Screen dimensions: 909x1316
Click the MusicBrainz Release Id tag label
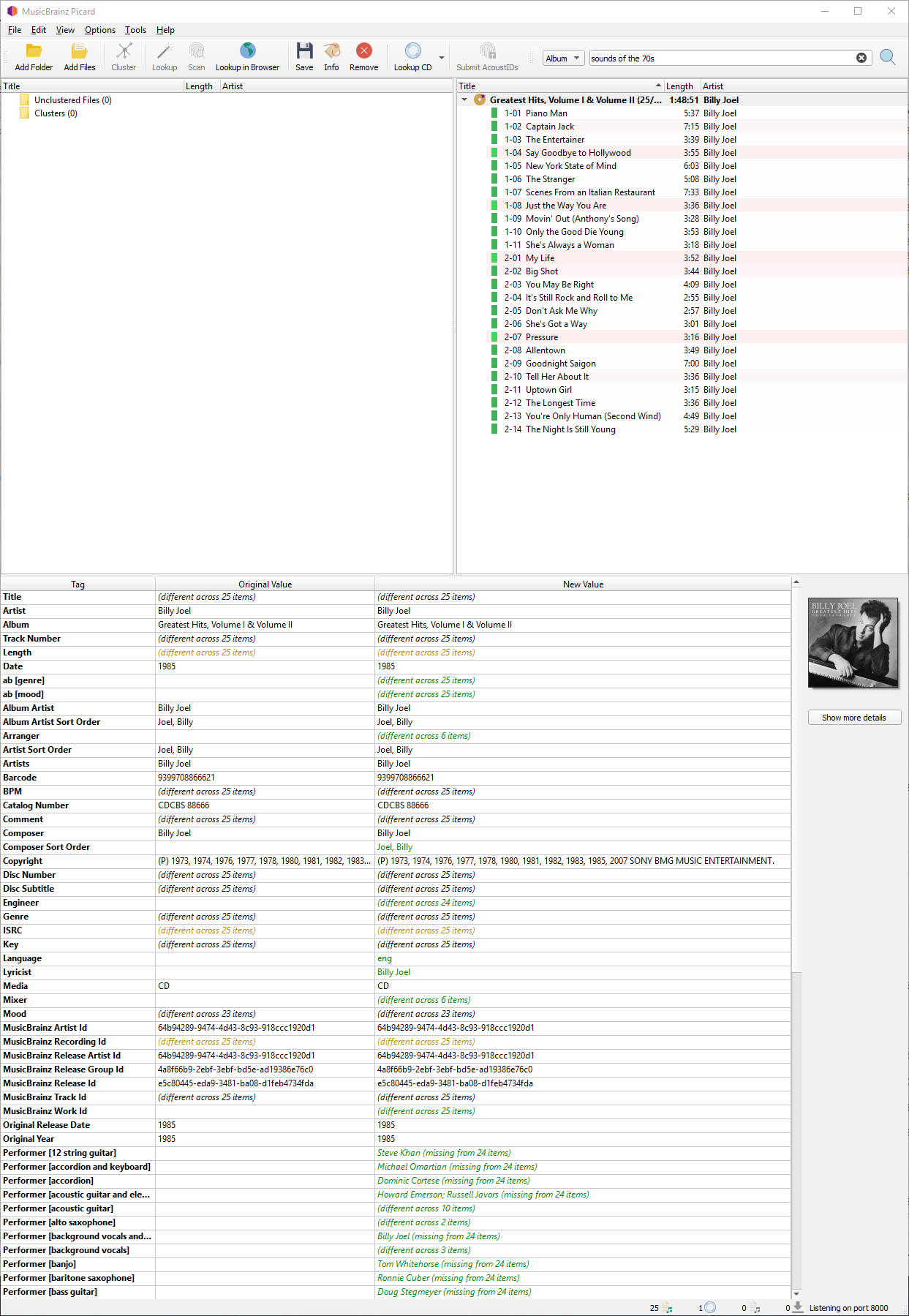49,1083
